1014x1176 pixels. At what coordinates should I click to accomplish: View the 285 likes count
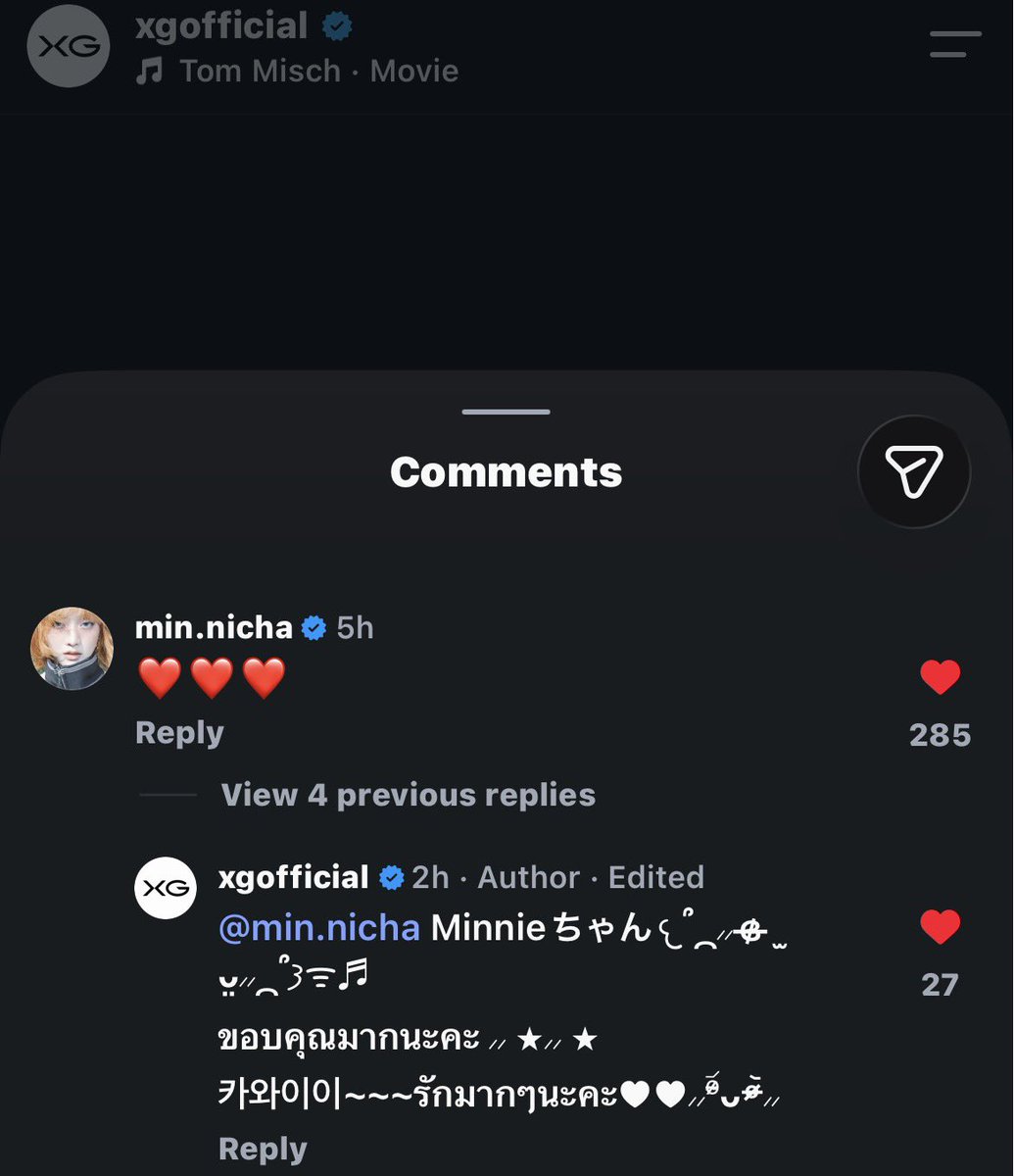tap(940, 735)
